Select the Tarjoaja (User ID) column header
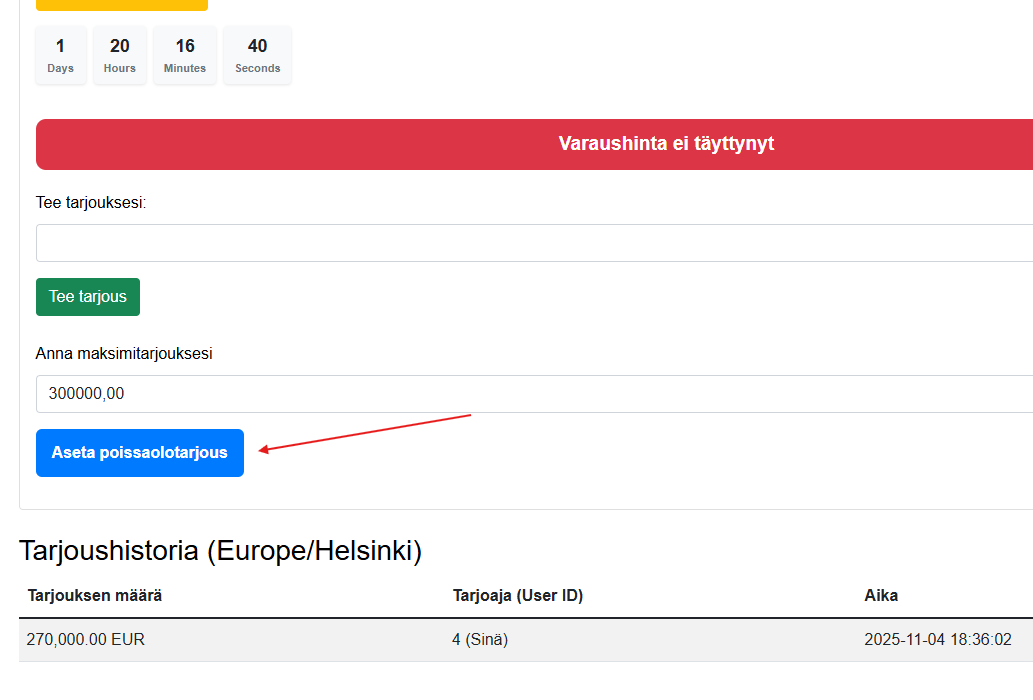This screenshot has width=1033, height=700. 518,596
